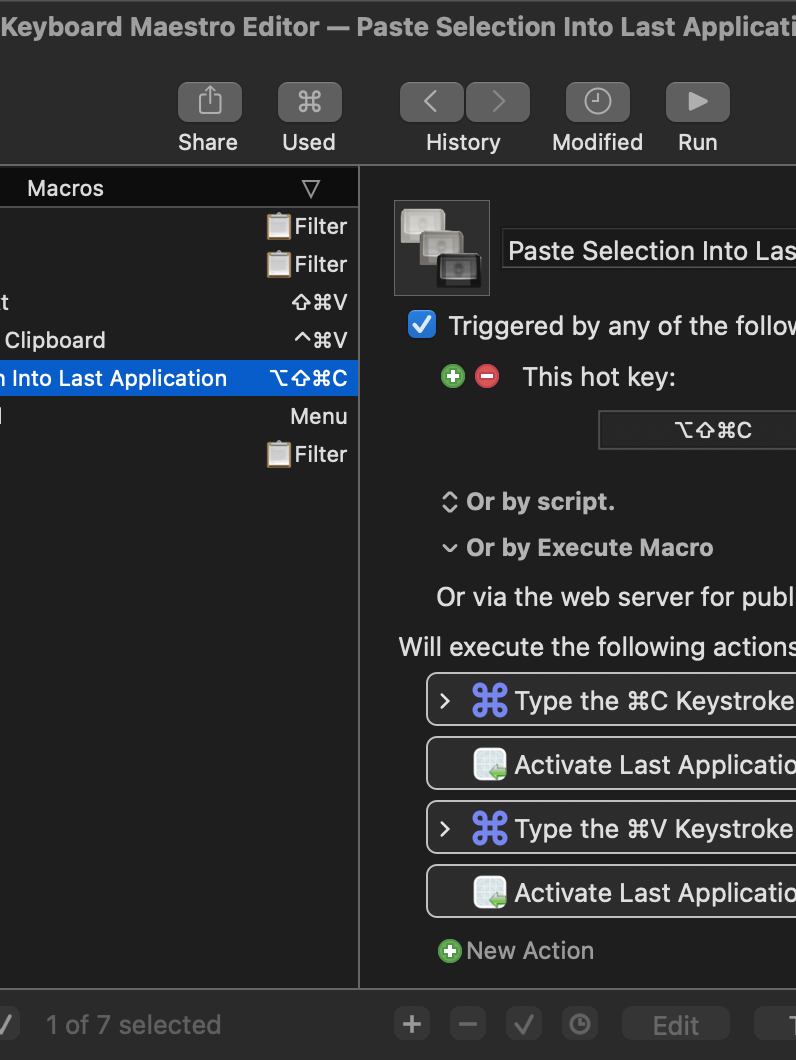Screen dimensions: 796x1060
Task: Show recently Modified macros
Action: tap(598, 102)
